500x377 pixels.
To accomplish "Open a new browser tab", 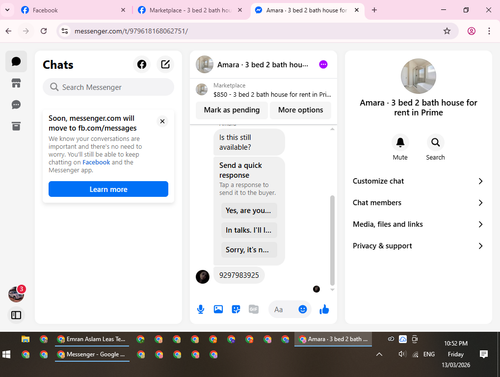I will (x=374, y=10).
